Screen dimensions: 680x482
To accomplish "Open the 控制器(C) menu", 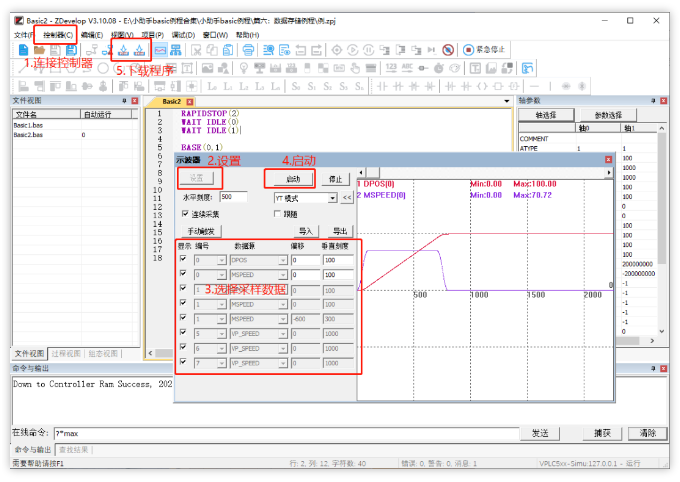I will [58, 35].
